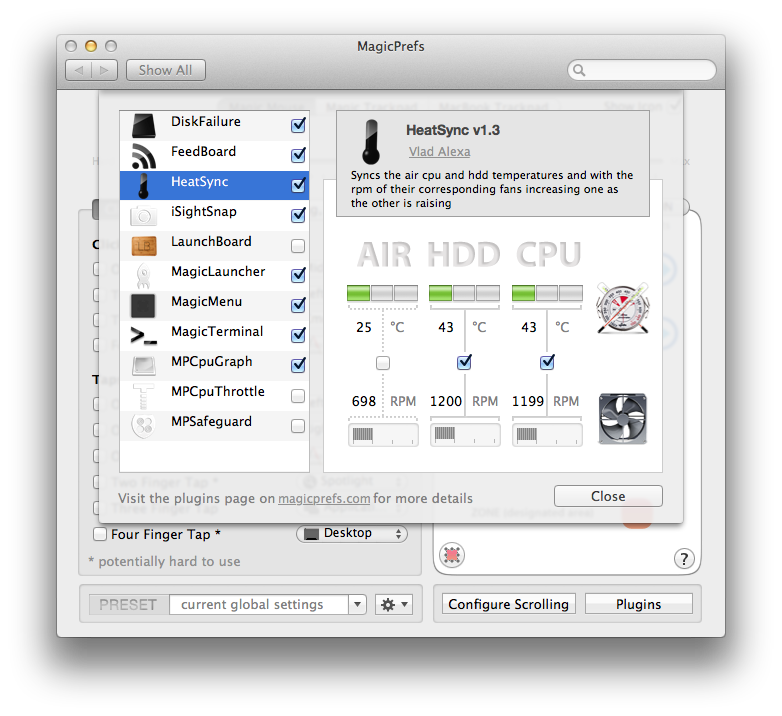Screen dimensions: 782x716
Task: Select the MPSafeguard plugin row
Action: 214,426
